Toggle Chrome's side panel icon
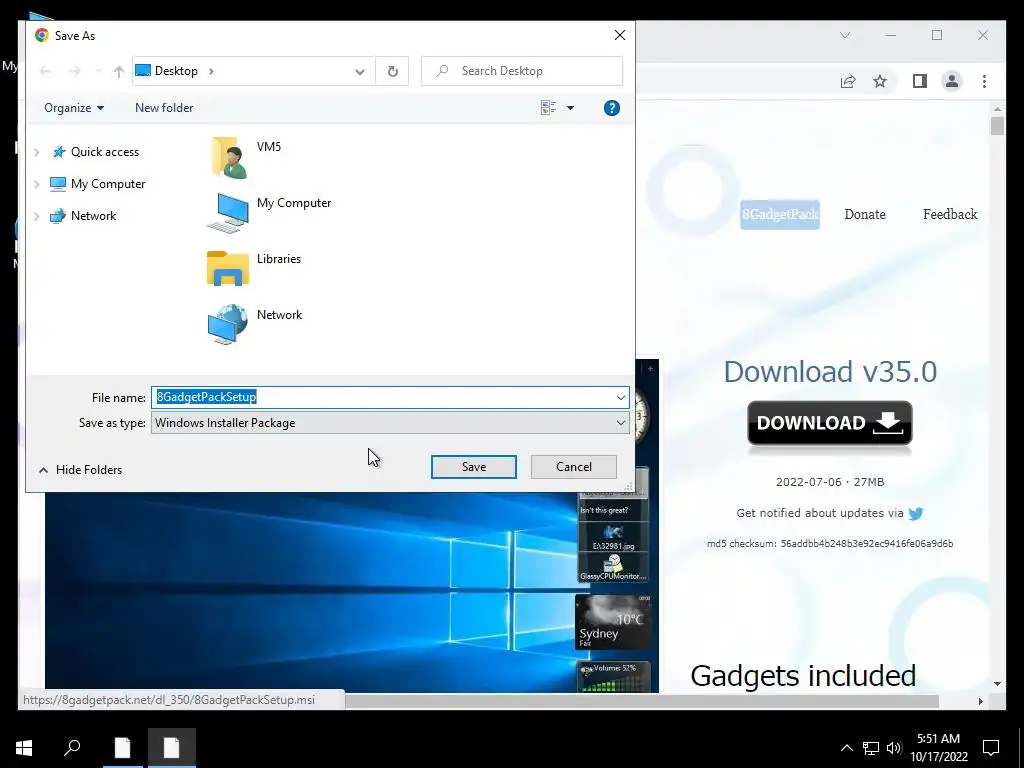Viewport: 1024px width, 768px height. [920, 82]
